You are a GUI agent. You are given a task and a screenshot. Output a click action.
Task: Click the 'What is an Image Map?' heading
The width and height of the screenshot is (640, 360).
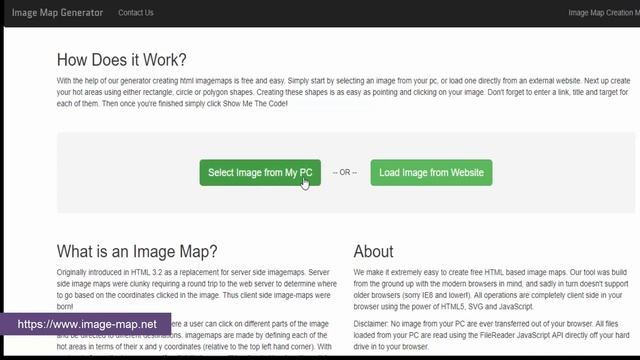point(137,251)
